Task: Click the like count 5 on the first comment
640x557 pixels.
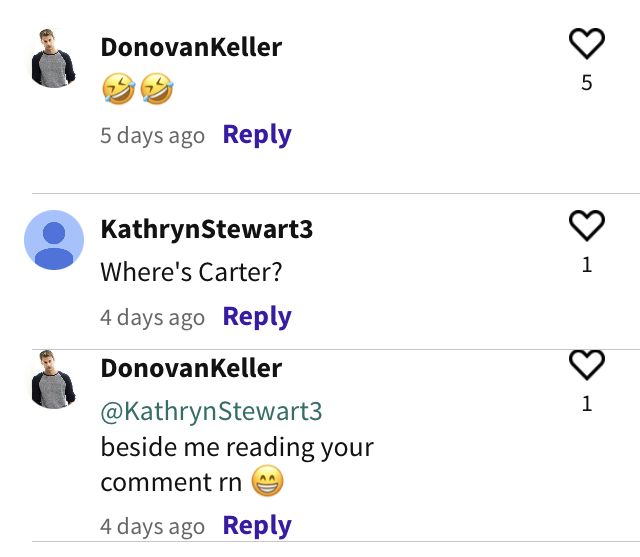Action: click(587, 83)
